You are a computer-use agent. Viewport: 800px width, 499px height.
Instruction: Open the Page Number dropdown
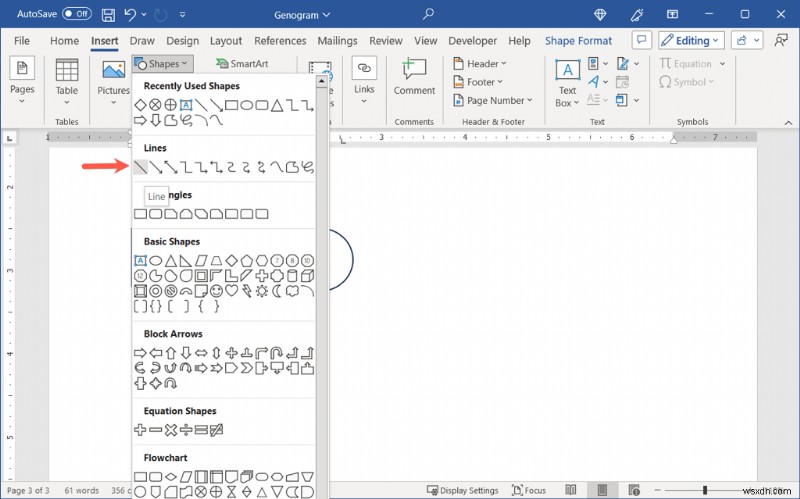[x=493, y=101]
